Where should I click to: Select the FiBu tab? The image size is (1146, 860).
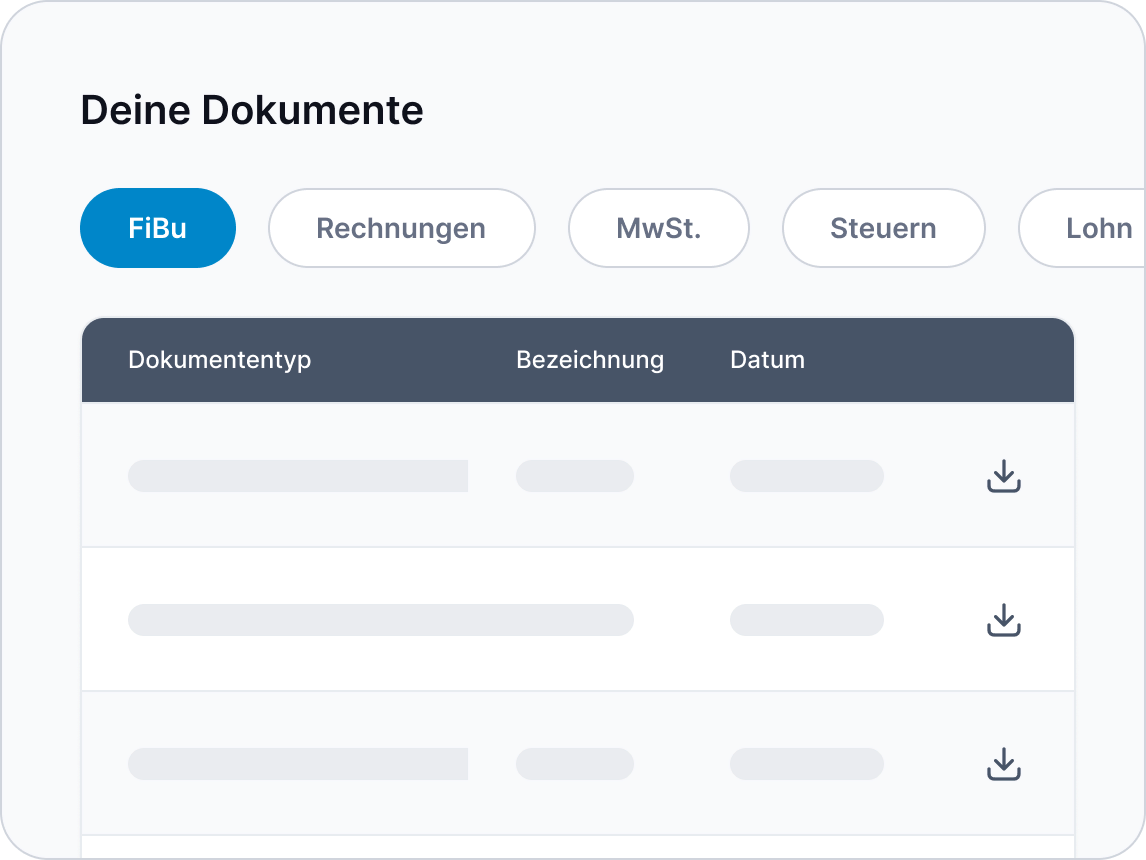click(x=158, y=228)
